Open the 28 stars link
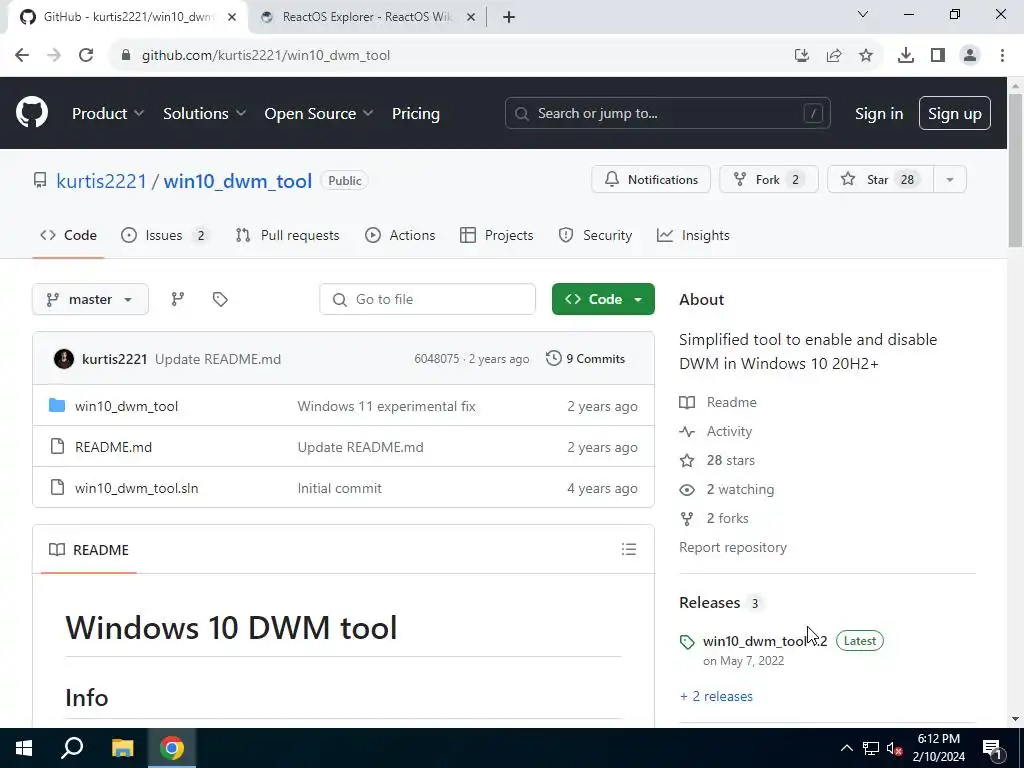1024x768 pixels. tap(731, 460)
